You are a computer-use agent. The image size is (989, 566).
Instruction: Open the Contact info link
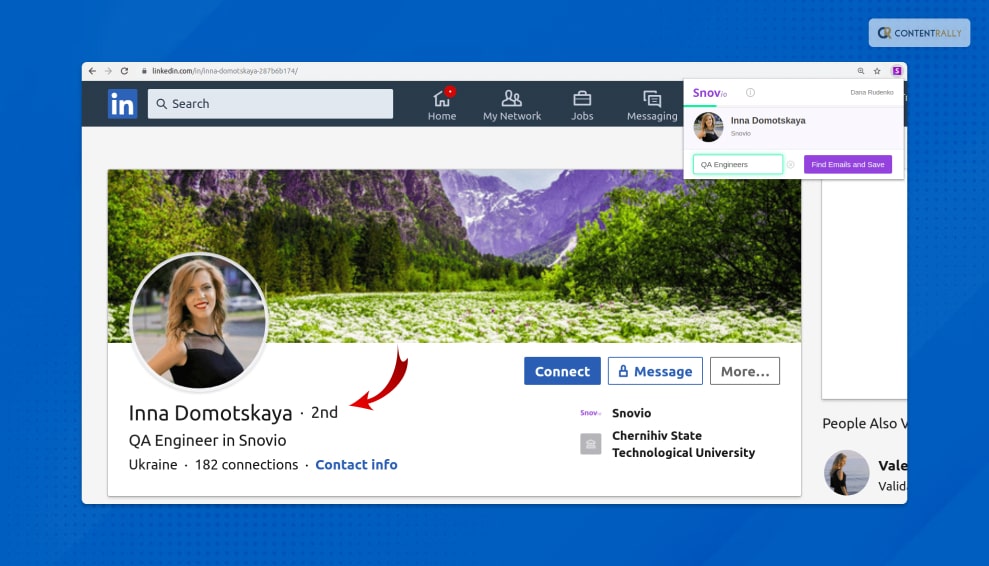coord(356,464)
